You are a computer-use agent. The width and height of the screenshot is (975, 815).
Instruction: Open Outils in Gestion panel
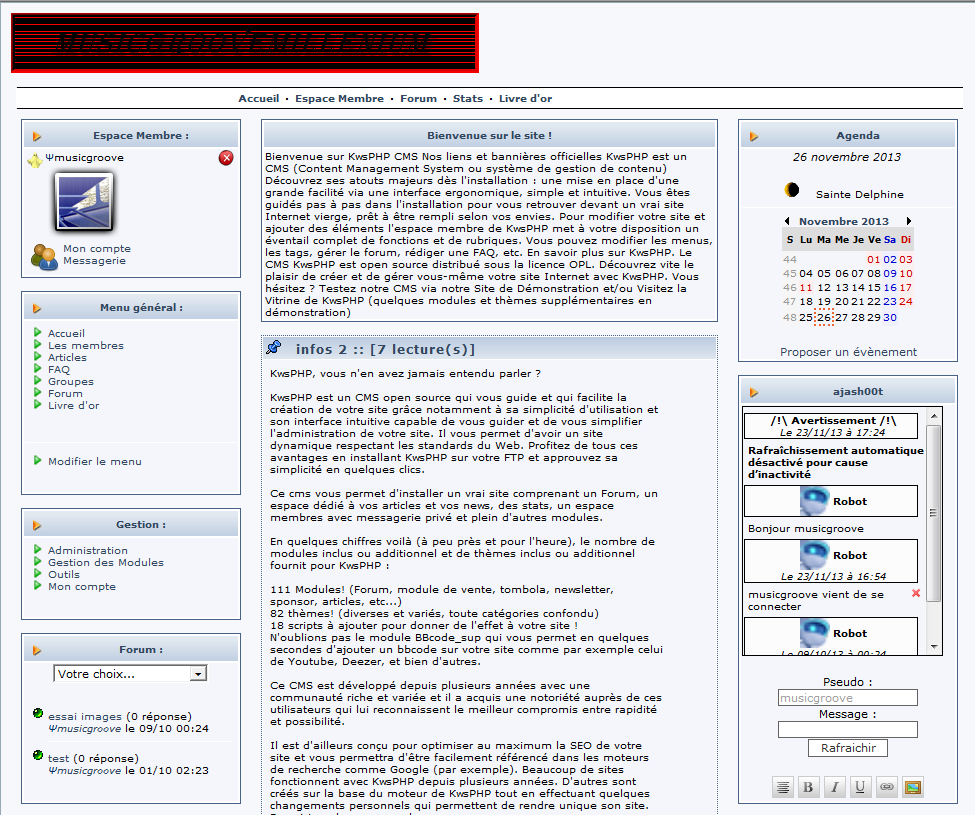coord(64,574)
